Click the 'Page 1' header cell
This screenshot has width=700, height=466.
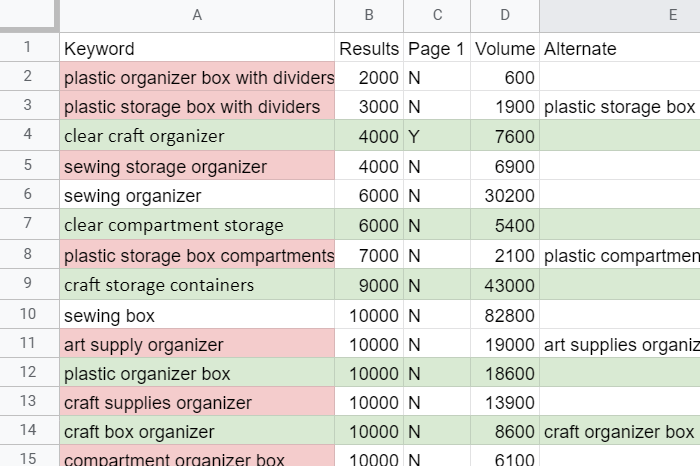point(437,47)
